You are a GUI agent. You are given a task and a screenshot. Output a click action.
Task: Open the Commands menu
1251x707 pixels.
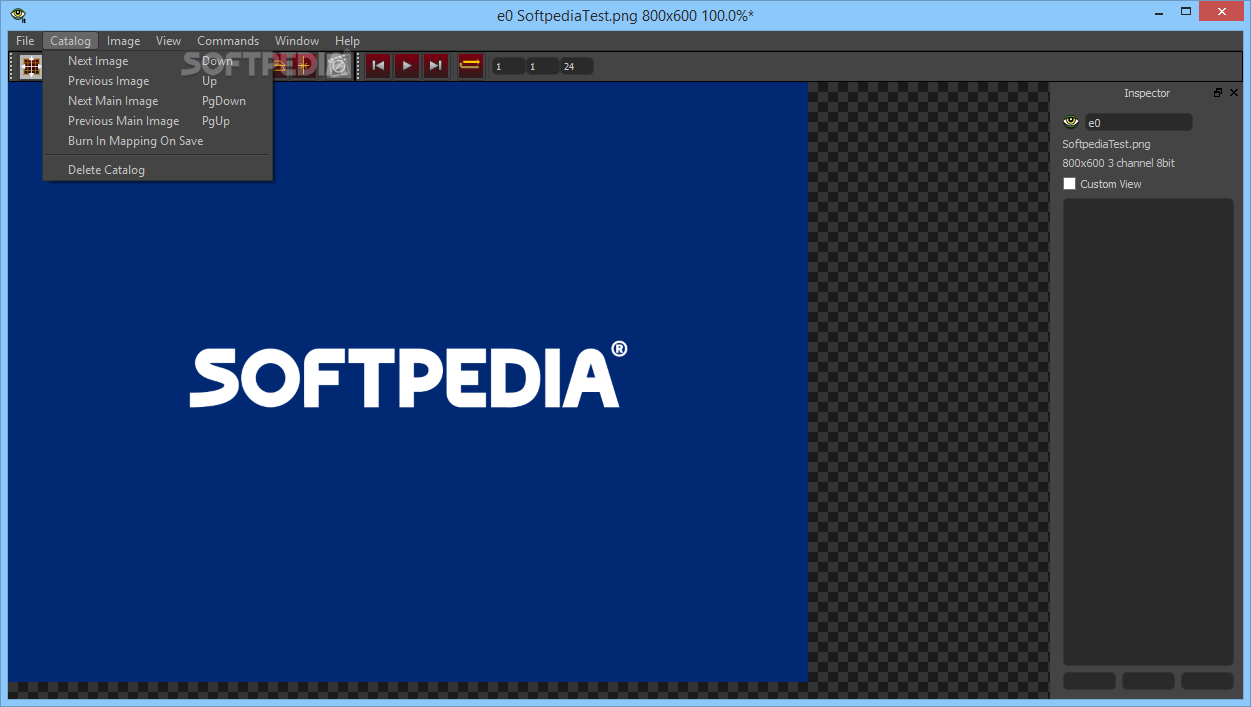(x=228, y=41)
